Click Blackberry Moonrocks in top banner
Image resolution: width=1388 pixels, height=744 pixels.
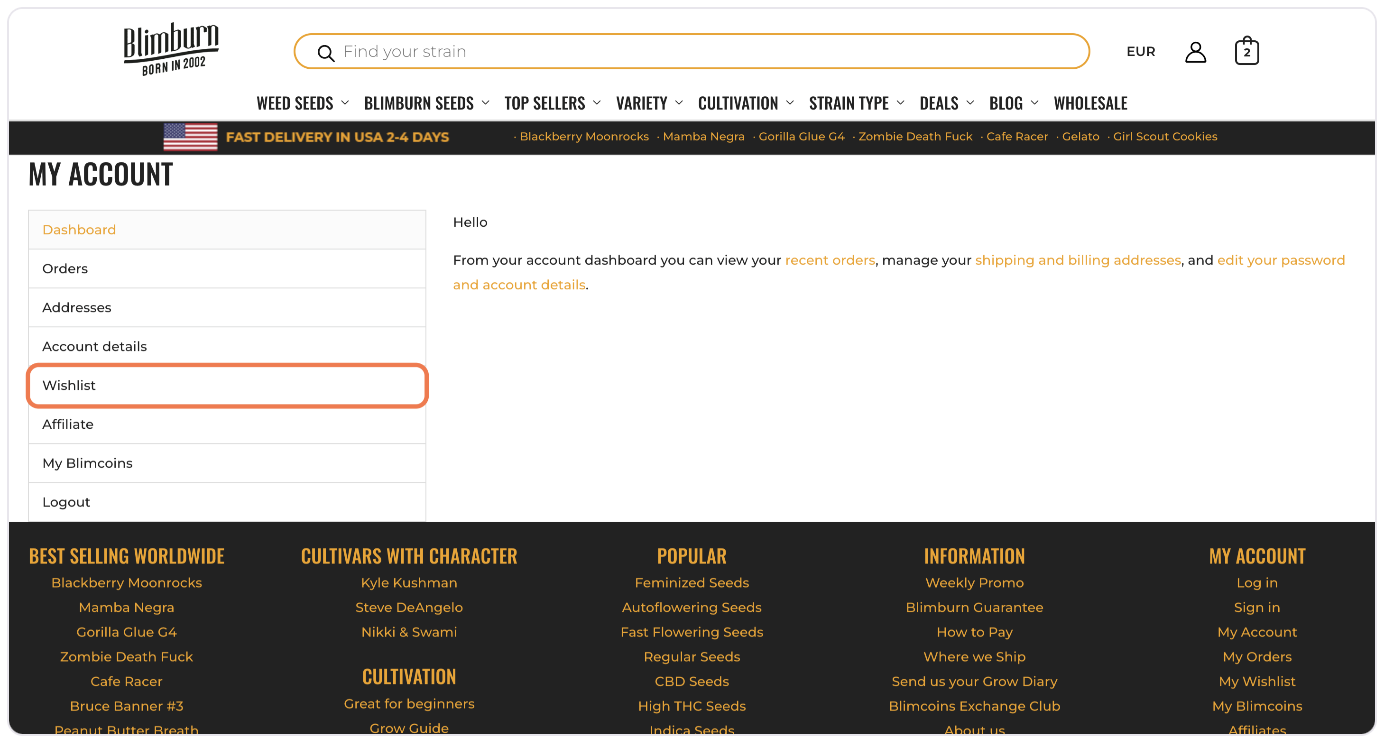coord(584,137)
